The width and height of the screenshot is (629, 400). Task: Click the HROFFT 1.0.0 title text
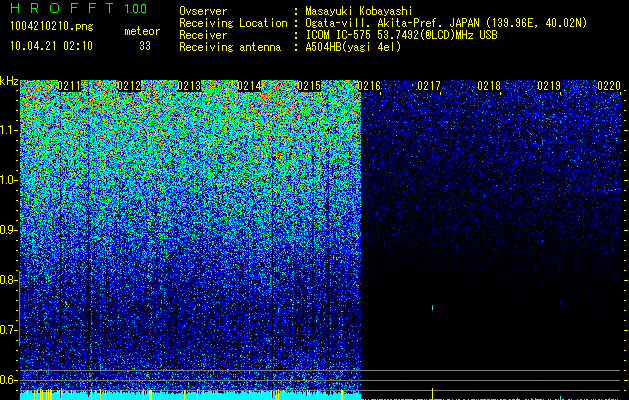(x=79, y=8)
